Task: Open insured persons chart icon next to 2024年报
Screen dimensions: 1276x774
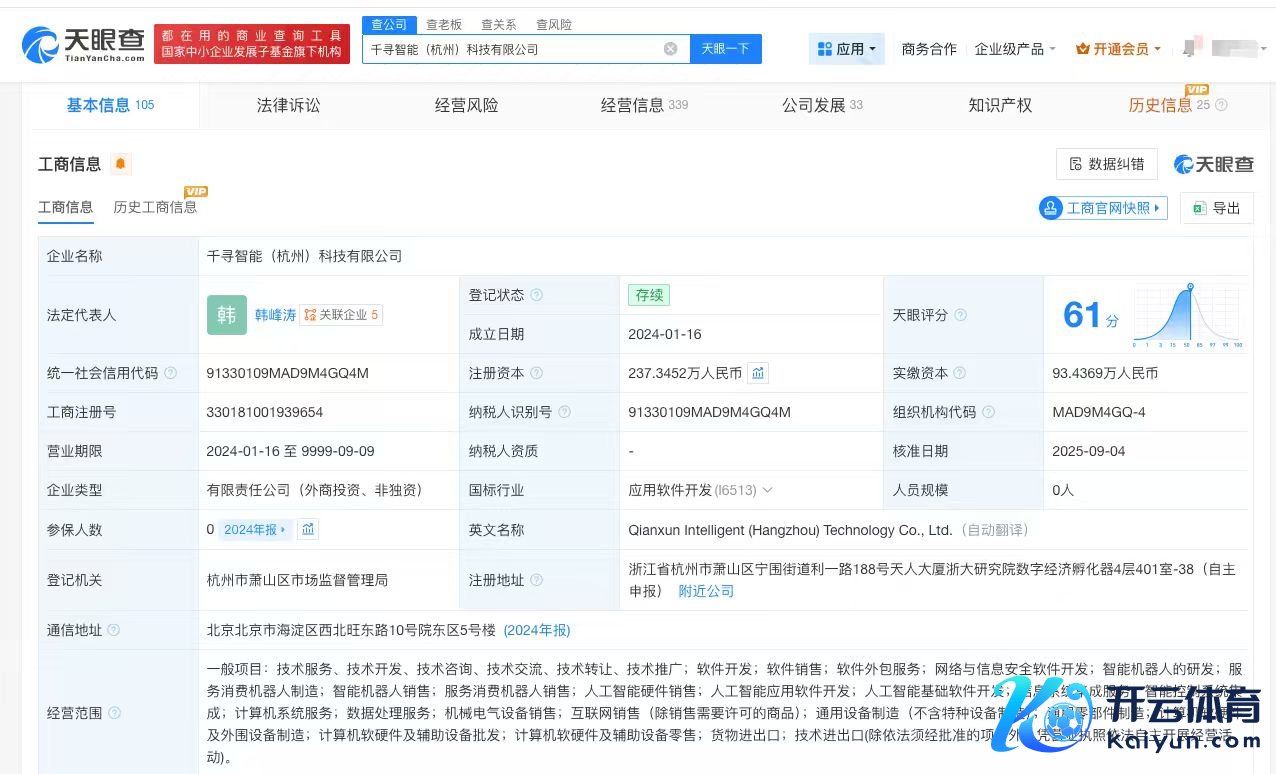Action: (308, 530)
